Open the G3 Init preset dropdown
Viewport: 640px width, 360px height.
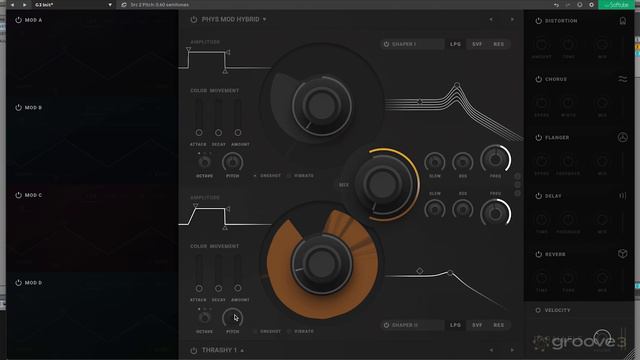110,5
